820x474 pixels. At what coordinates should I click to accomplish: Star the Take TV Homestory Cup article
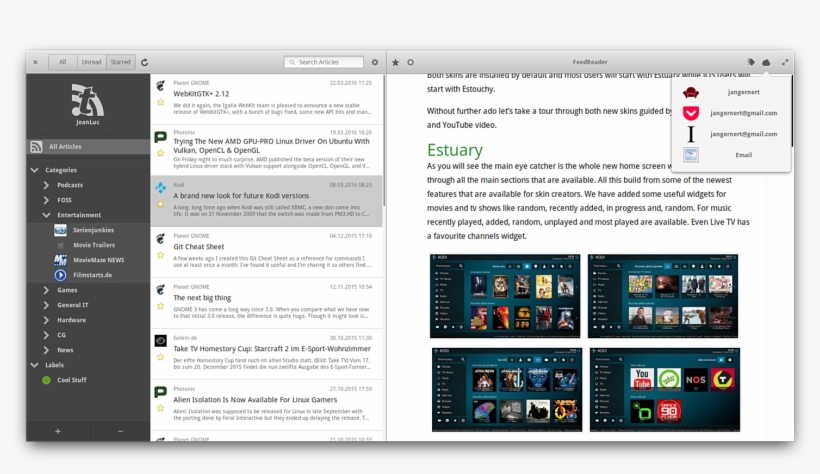(161, 357)
